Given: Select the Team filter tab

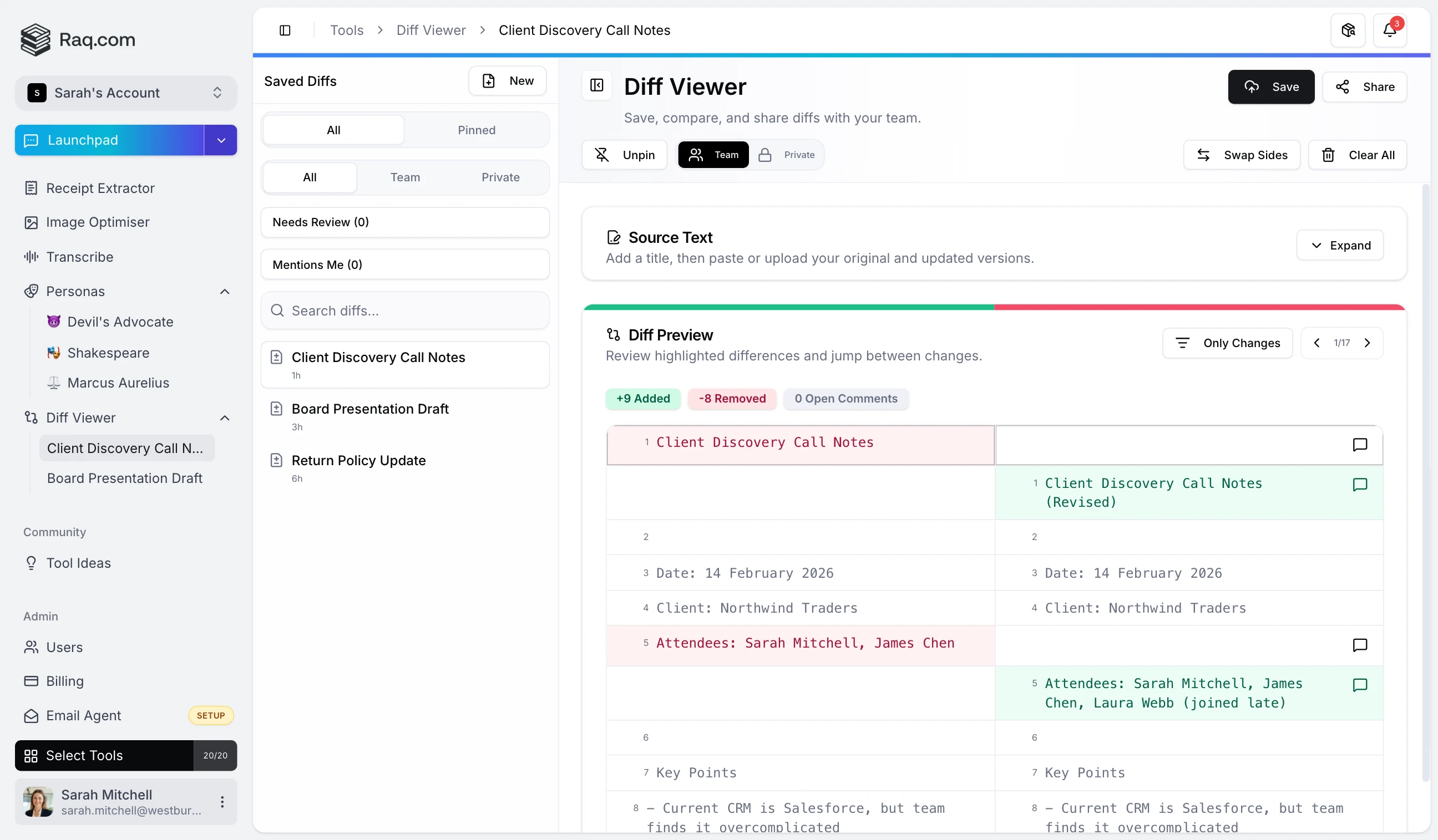Looking at the screenshot, I should coord(404,177).
